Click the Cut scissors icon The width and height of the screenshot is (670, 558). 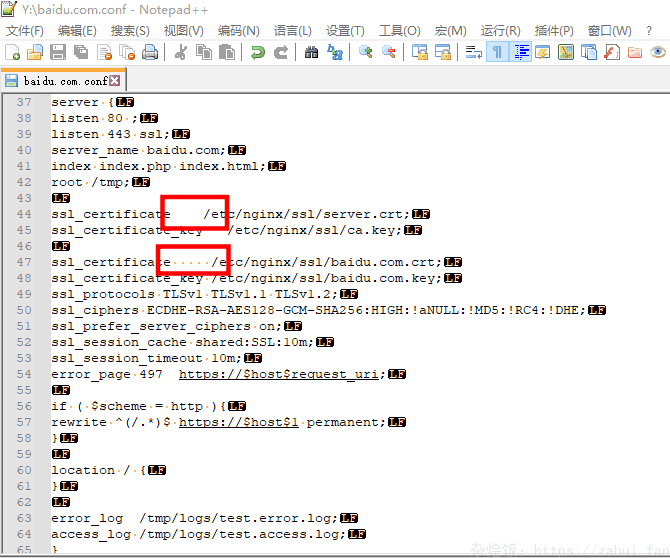tap(181, 52)
